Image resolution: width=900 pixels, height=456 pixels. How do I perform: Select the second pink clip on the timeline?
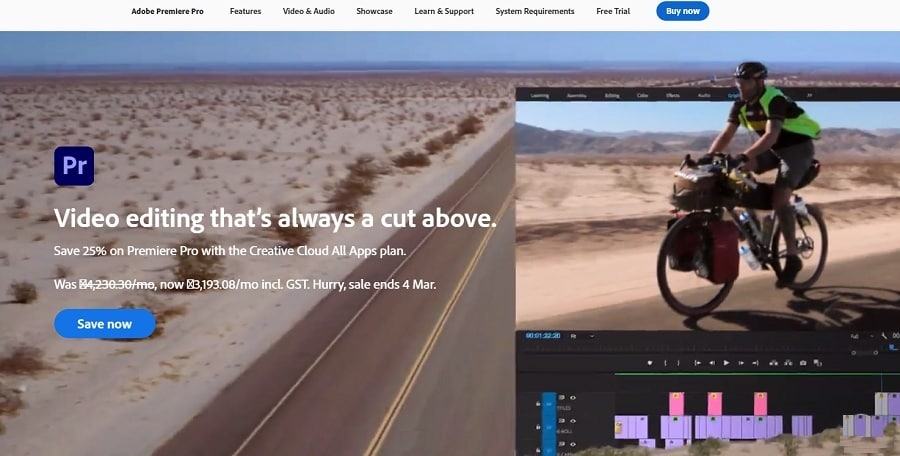pos(715,404)
